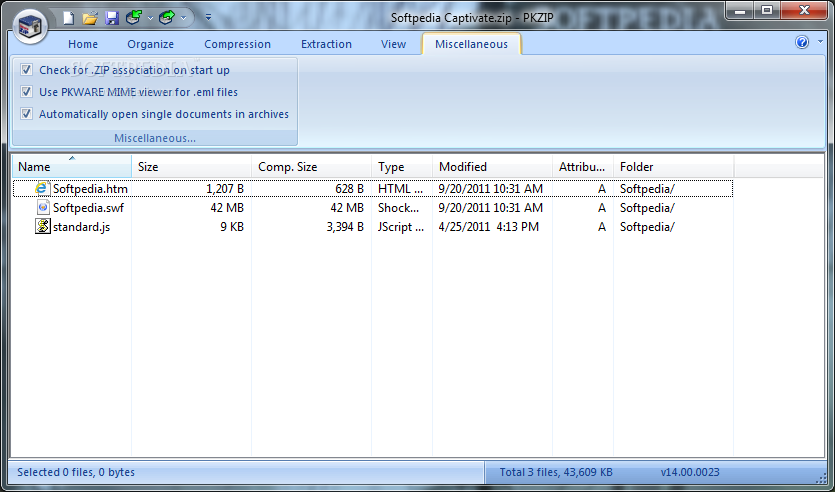Minimize the PKZIP window
Screen dimensions: 835x492
740,10
